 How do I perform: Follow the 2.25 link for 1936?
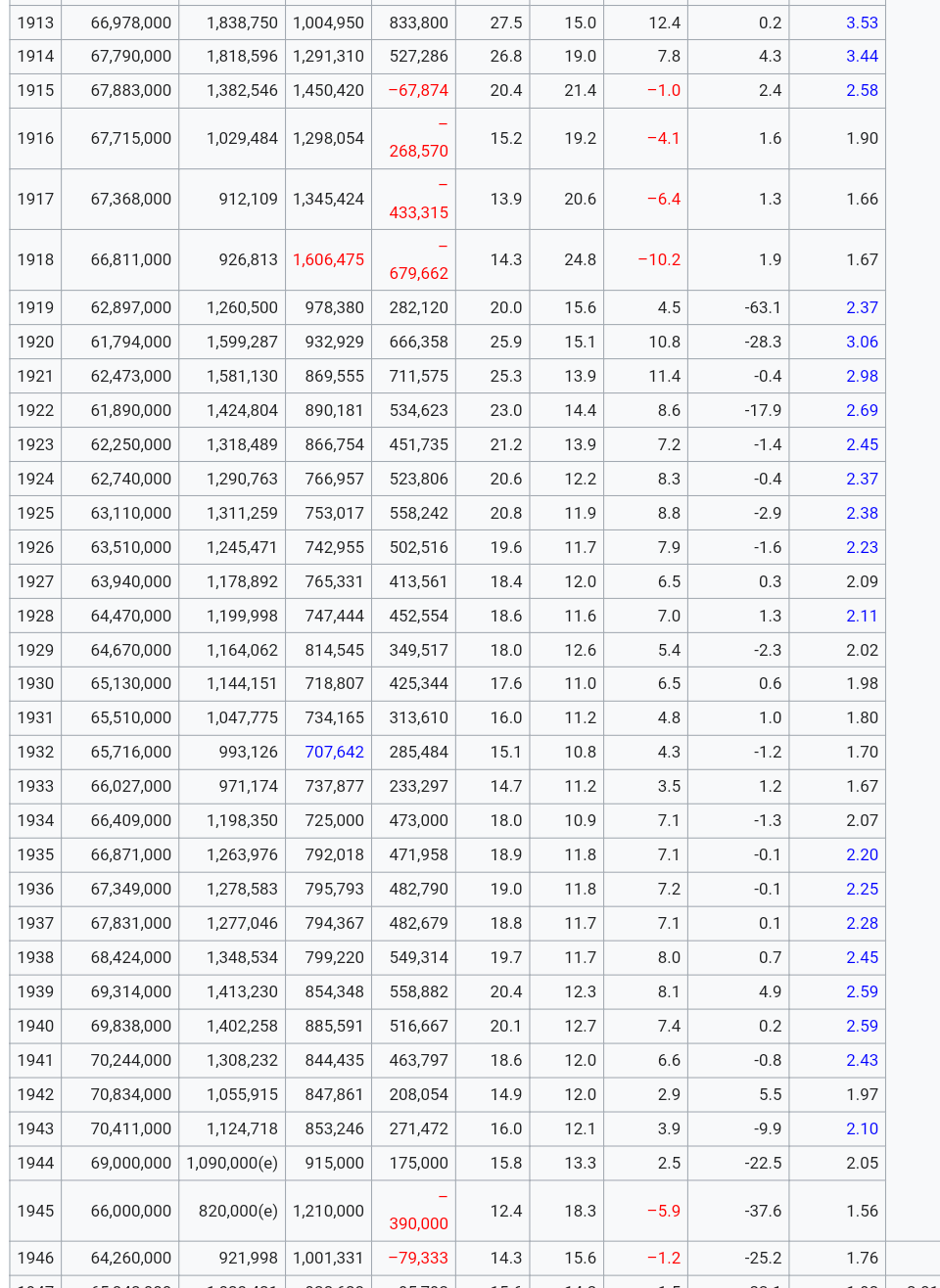coord(862,890)
